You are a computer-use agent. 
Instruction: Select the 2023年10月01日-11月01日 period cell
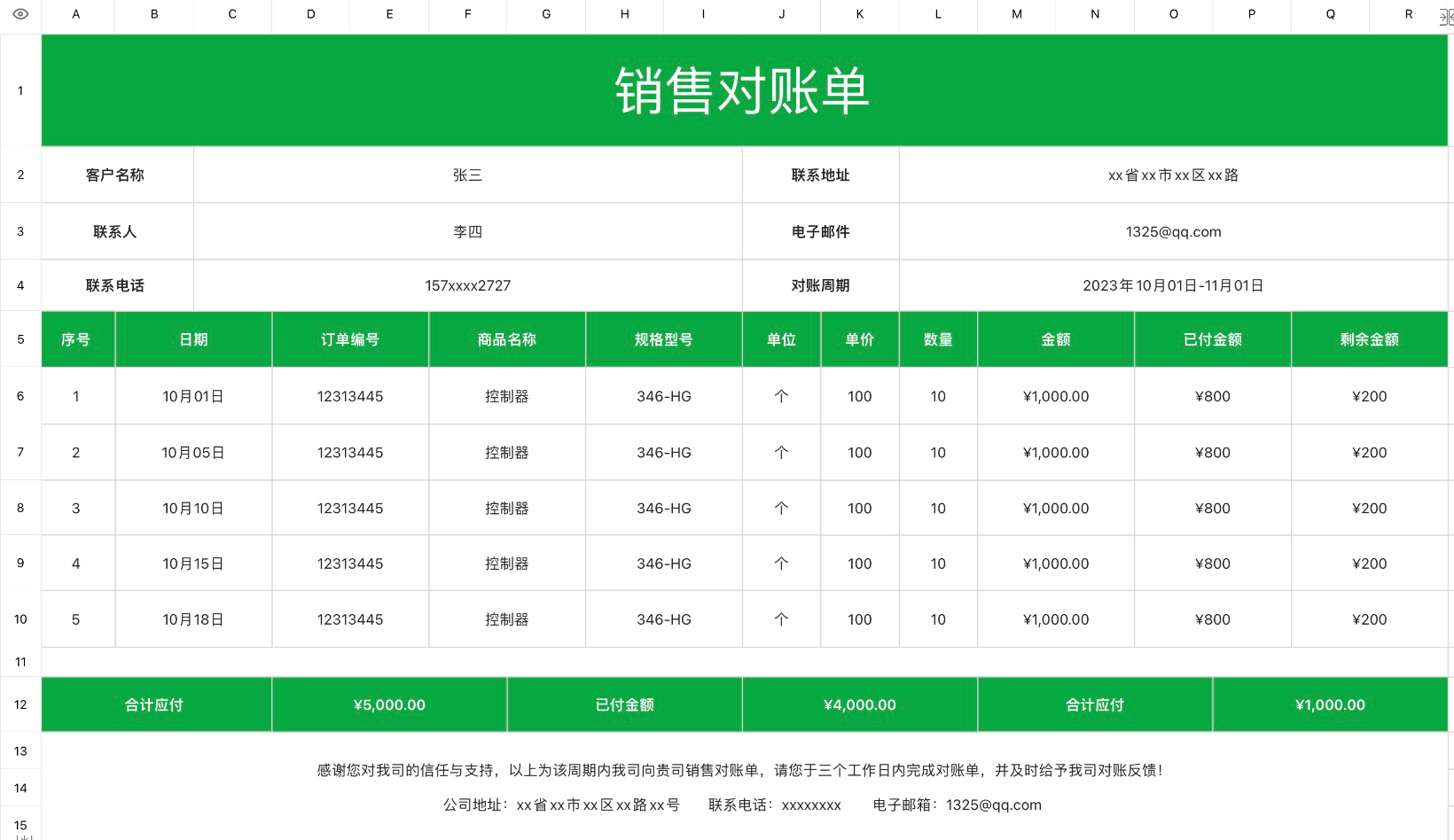click(x=1173, y=285)
